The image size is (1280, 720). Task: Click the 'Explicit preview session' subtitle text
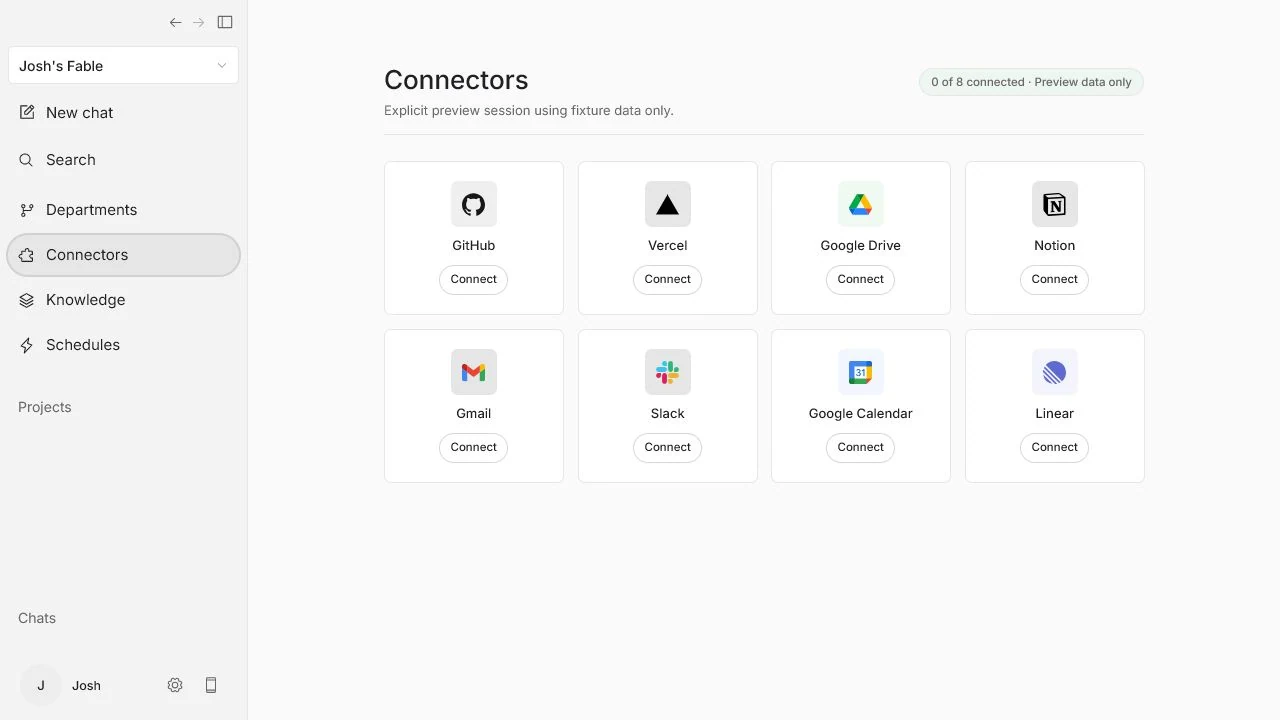click(x=529, y=110)
